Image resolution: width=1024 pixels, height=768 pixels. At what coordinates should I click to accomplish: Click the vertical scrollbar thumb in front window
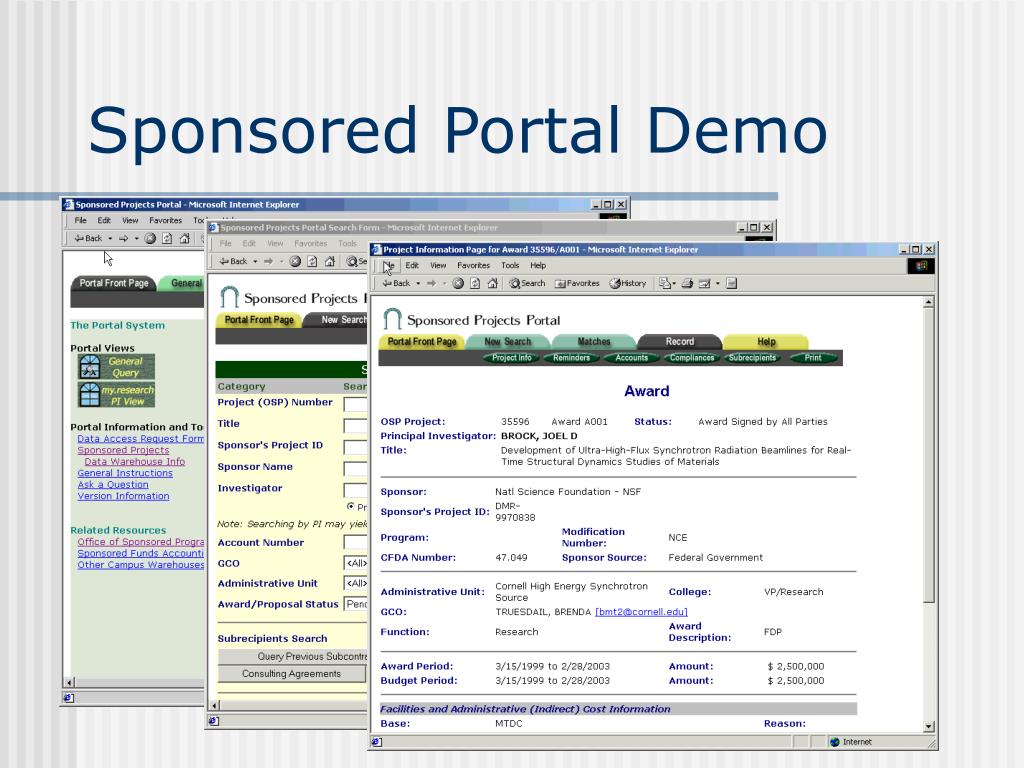click(929, 455)
